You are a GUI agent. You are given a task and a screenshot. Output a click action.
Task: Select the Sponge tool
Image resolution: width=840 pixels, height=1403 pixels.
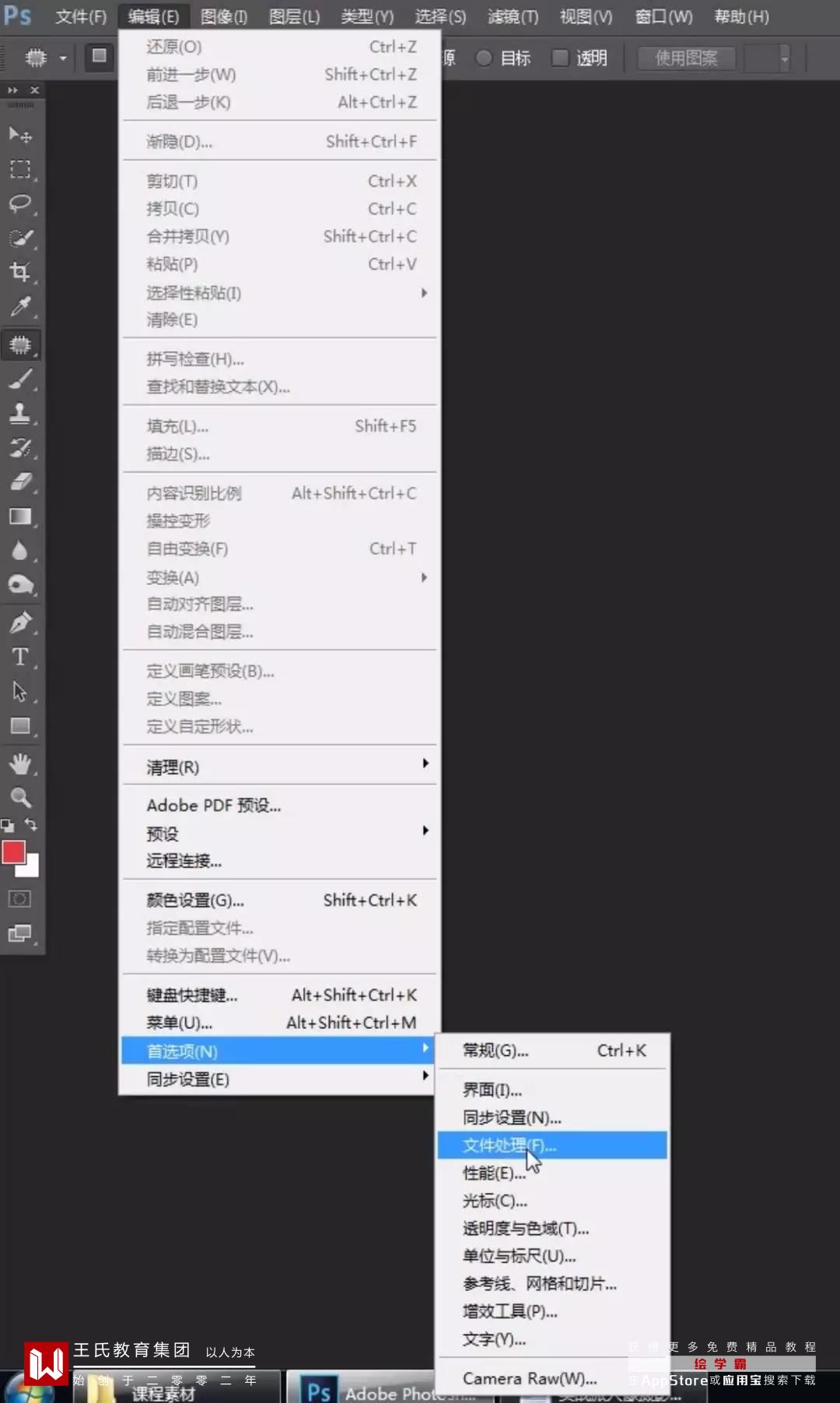(x=20, y=585)
